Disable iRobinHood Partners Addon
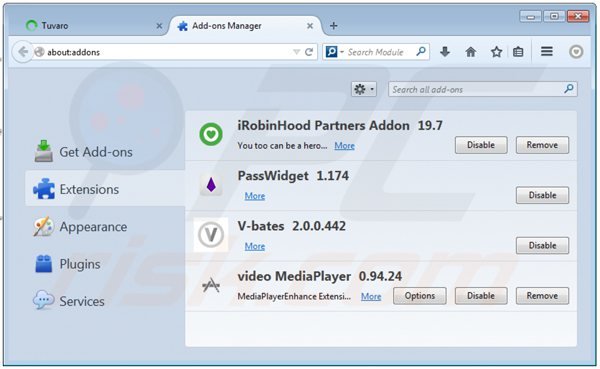Screen dimensions: 600x369 click(x=481, y=145)
